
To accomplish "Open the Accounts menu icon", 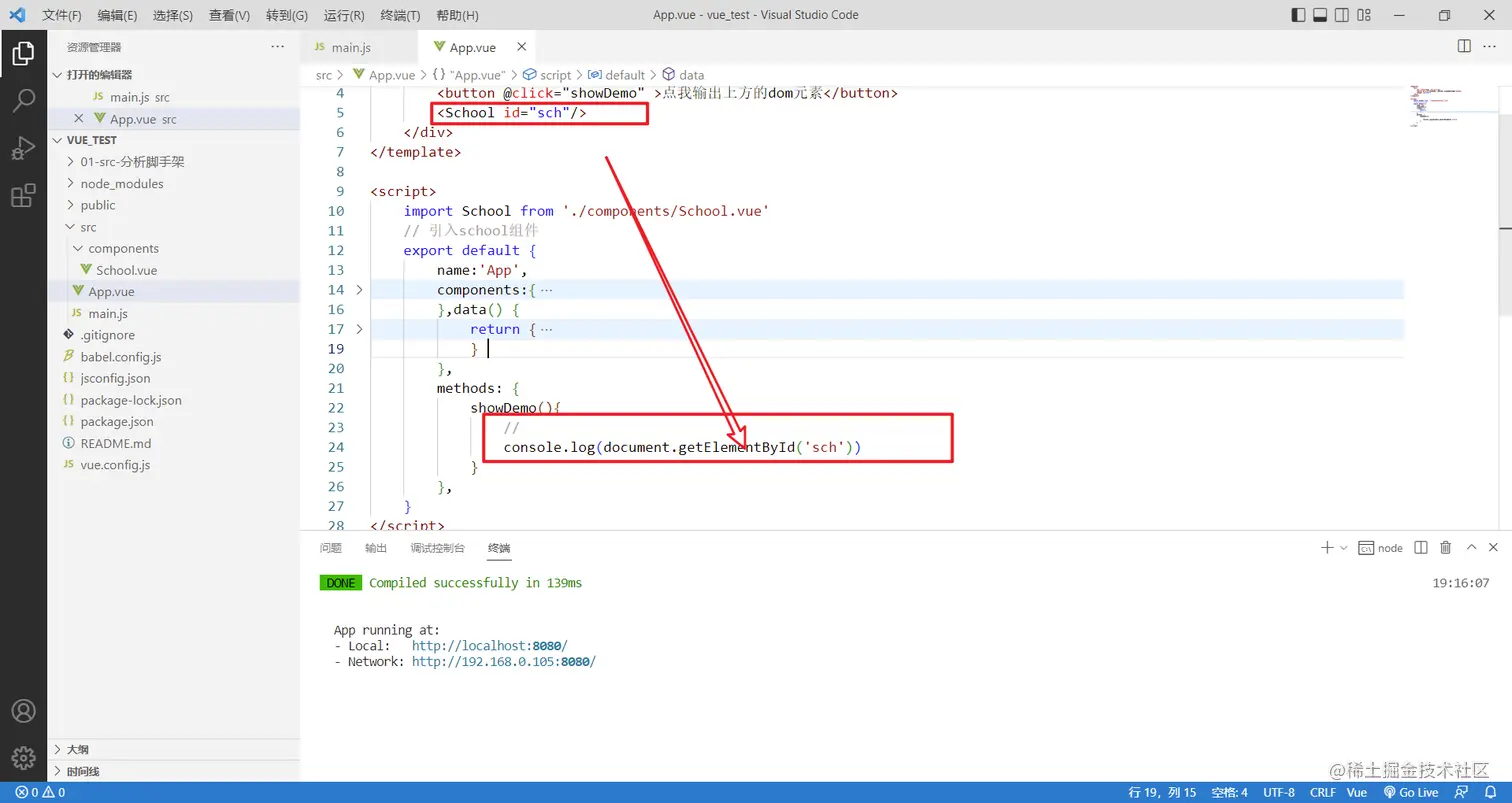I will click(x=23, y=711).
